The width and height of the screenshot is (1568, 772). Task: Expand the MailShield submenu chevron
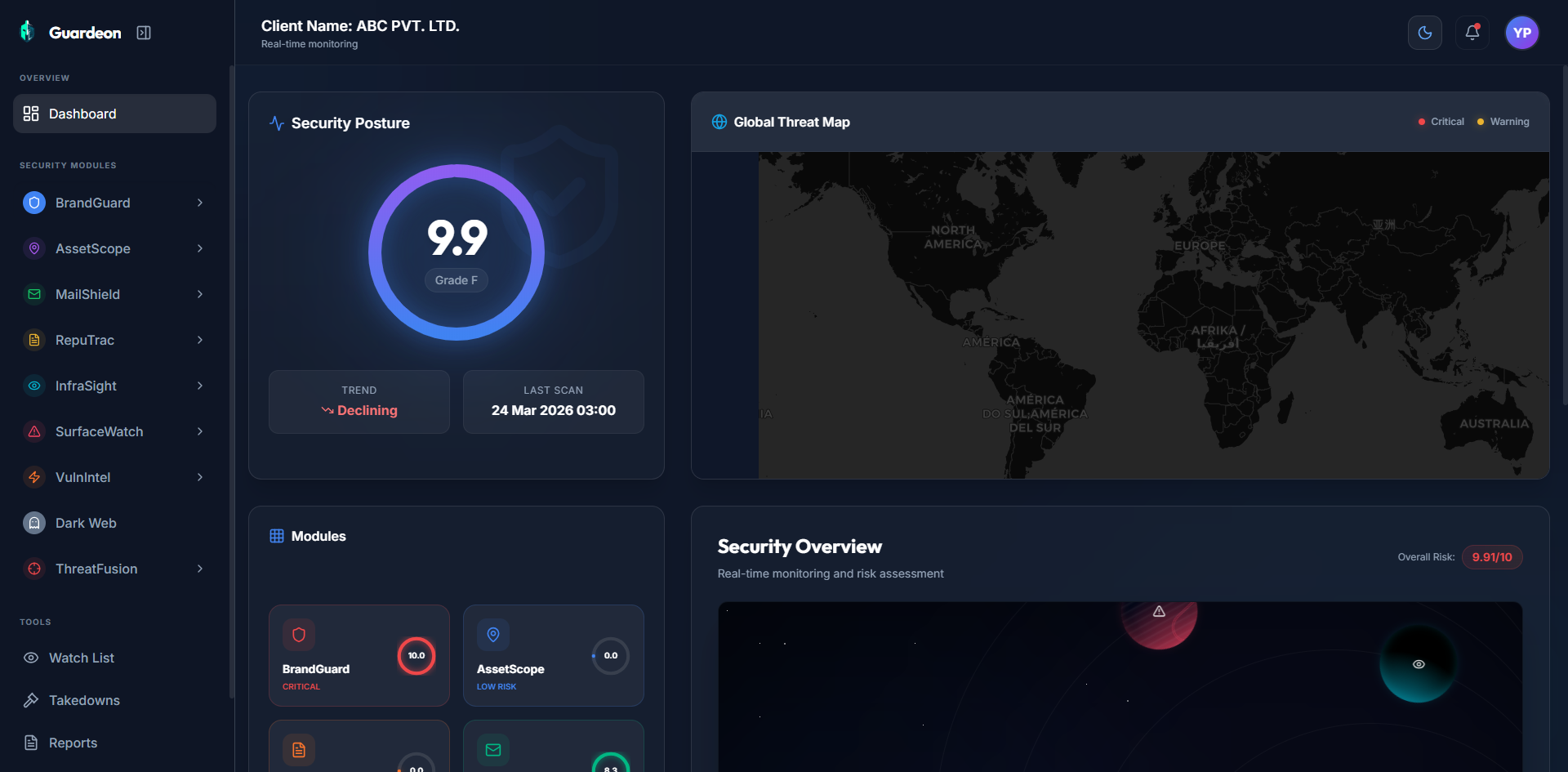(200, 294)
